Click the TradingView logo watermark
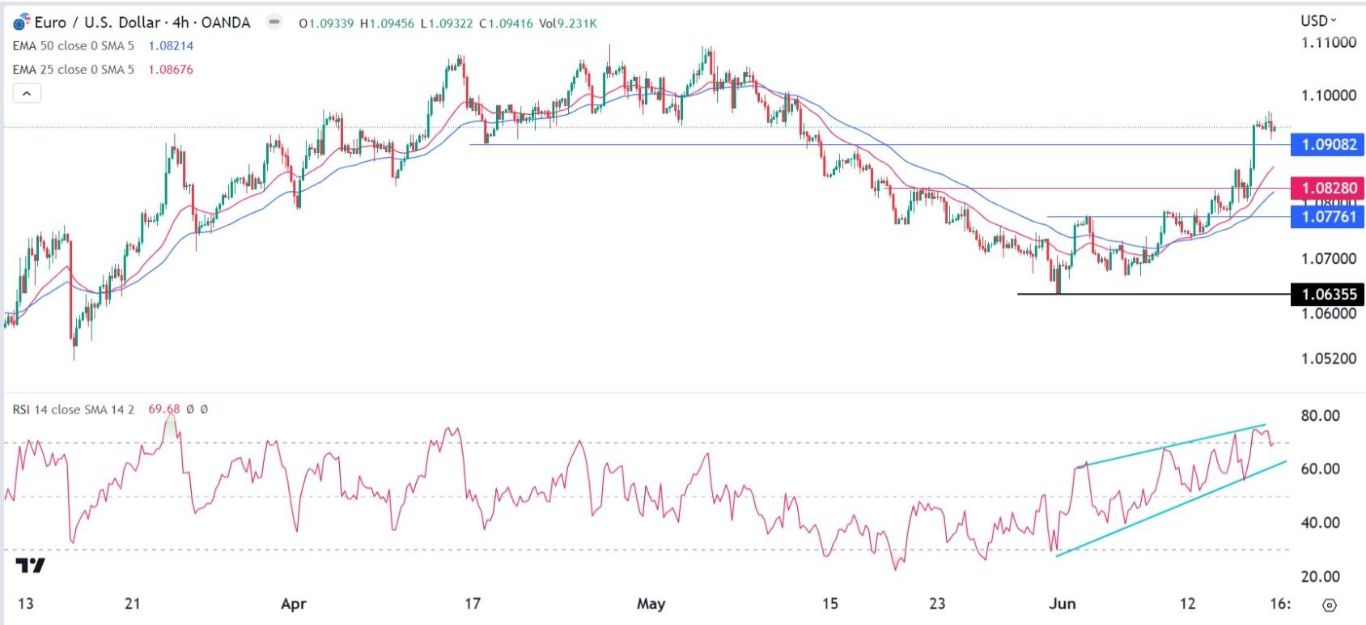 pos(30,566)
